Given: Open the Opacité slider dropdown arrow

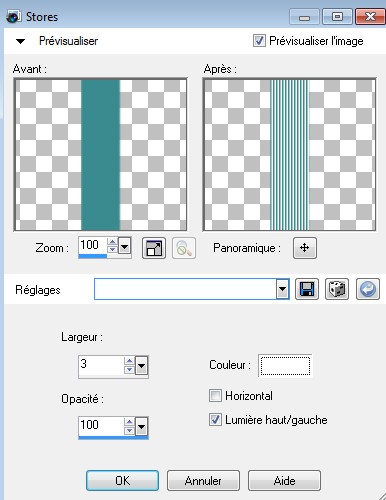Looking at the screenshot, I should 142,426.
